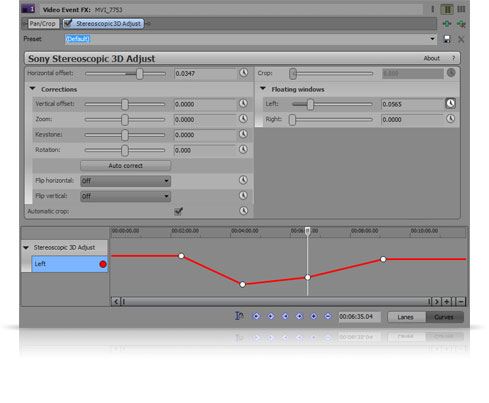The width and height of the screenshot is (489, 403).
Task: Go to the next keyframe
Action: coord(285,316)
